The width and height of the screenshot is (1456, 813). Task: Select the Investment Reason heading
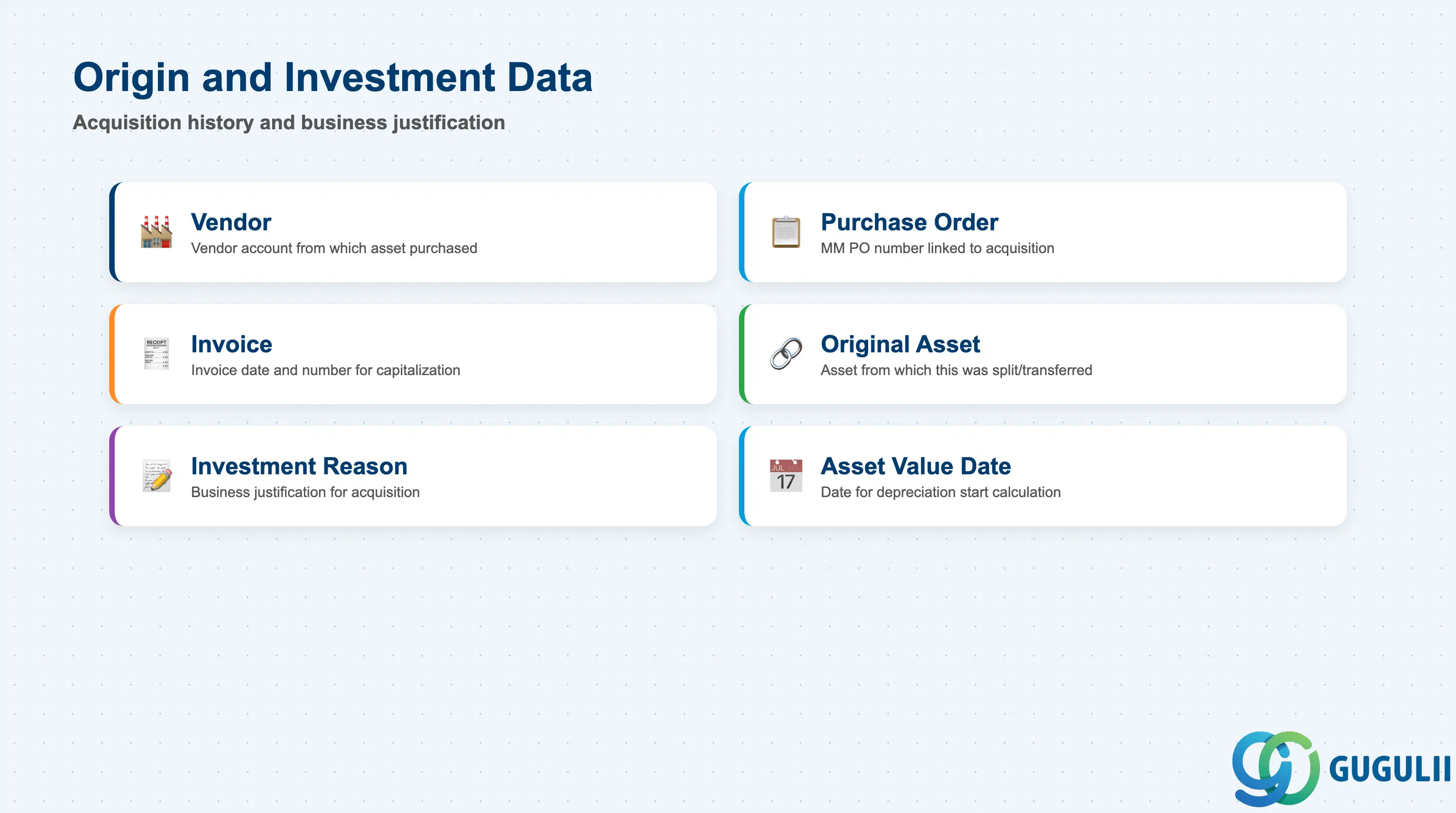point(299,467)
